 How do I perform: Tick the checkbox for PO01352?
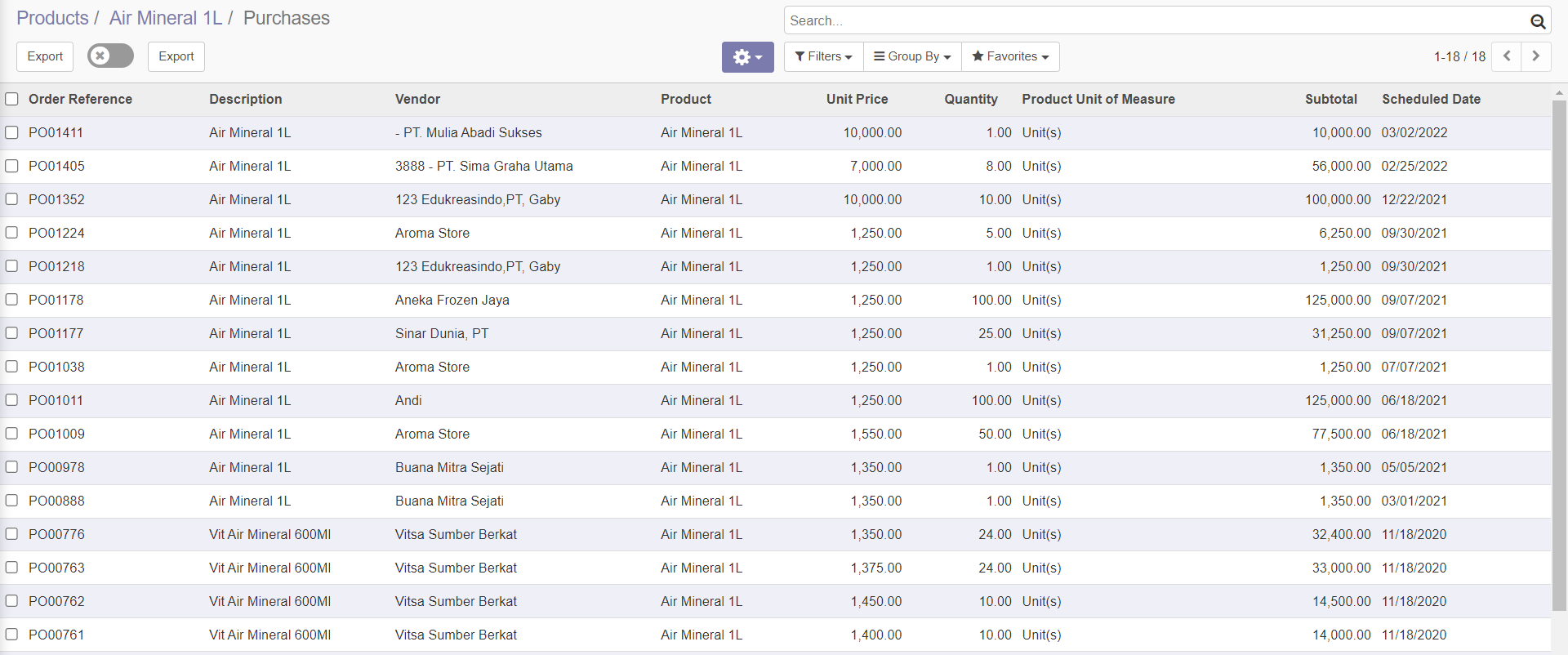coord(11,199)
